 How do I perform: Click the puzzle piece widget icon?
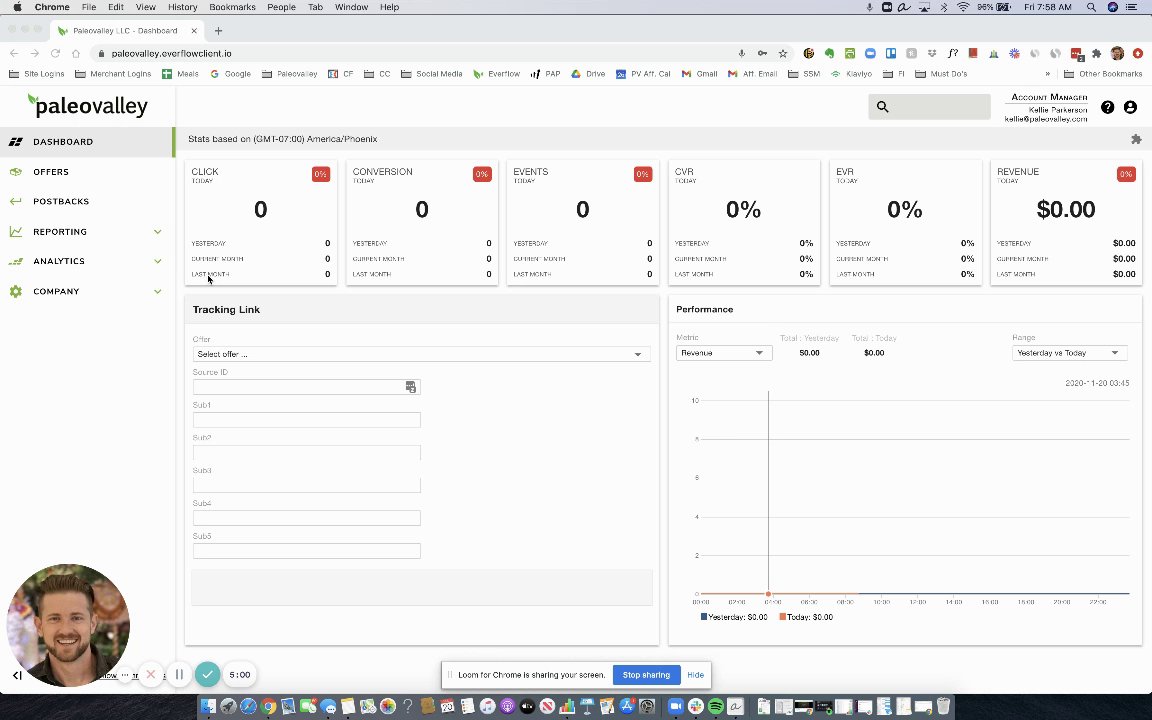point(1136,139)
